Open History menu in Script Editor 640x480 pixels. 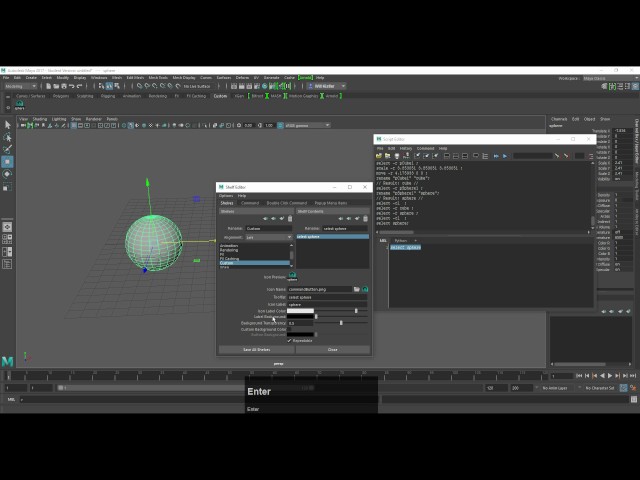click(406, 149)
